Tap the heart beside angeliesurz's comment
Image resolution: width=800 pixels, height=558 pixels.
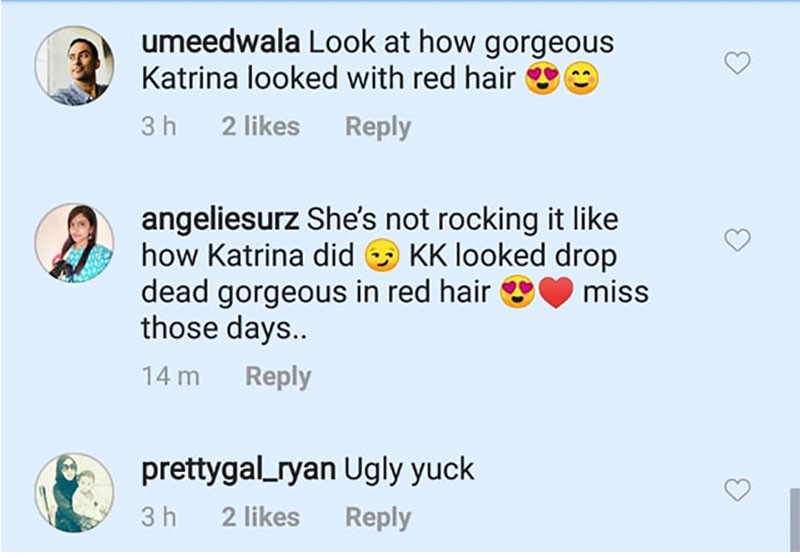[x=737, y=240]
